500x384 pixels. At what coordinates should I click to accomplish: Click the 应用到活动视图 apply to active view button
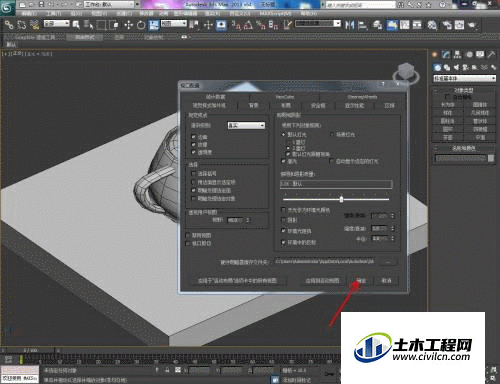[322, 280]
